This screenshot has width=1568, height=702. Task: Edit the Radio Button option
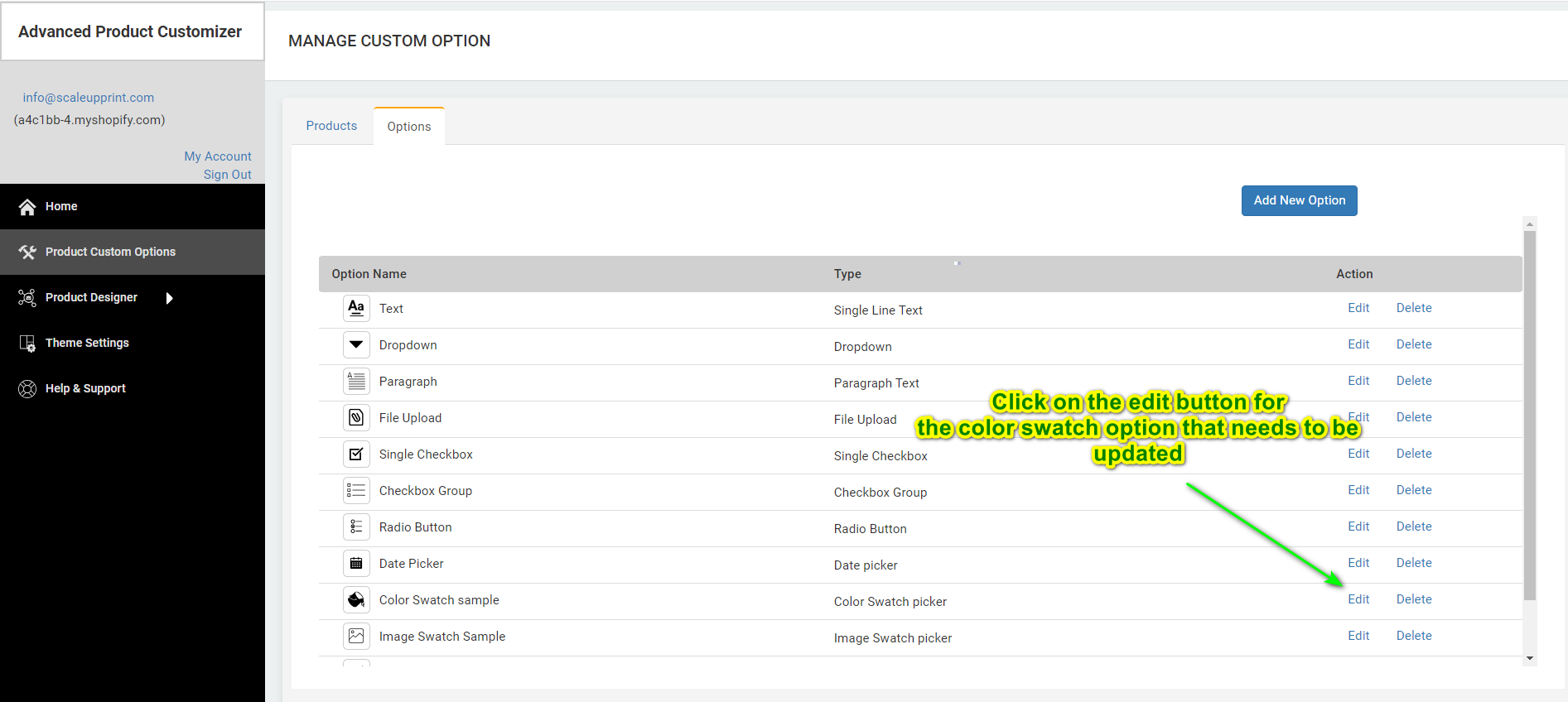pos(1358,526)
